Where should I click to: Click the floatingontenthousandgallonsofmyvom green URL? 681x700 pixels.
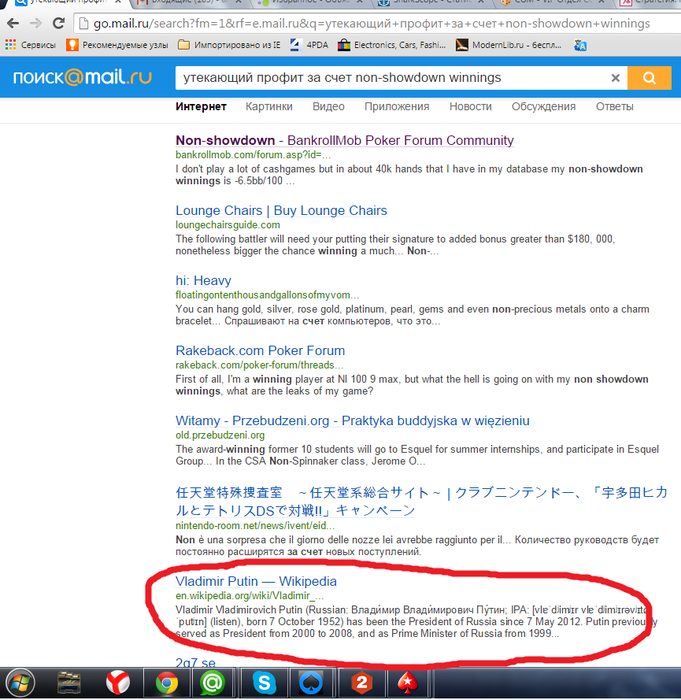pyautogui.click(x=267, y=295)
